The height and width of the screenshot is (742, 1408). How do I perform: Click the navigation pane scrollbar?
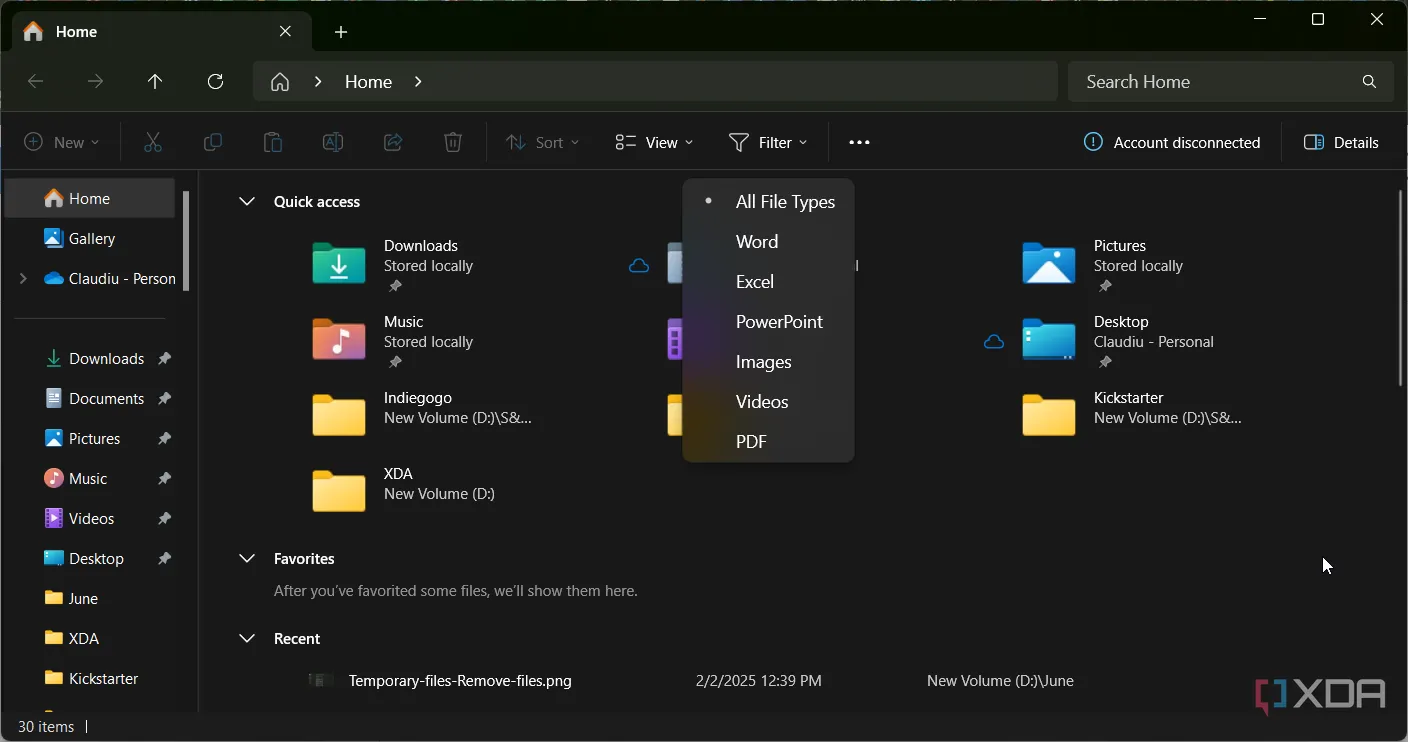[x=186, y=240]
